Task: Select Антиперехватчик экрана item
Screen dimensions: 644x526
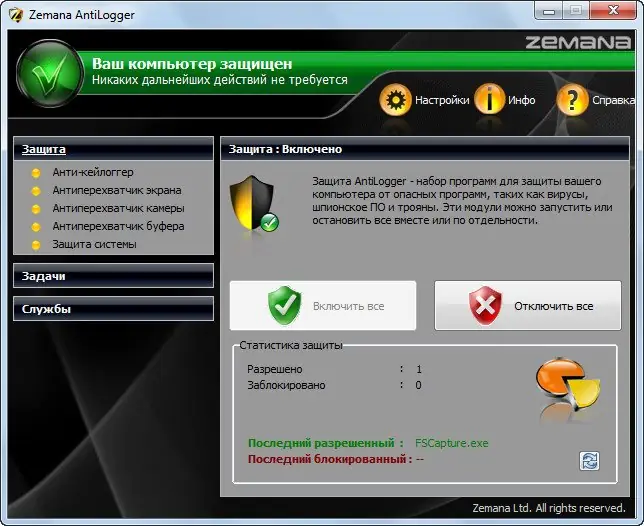Action: [117, 191]
